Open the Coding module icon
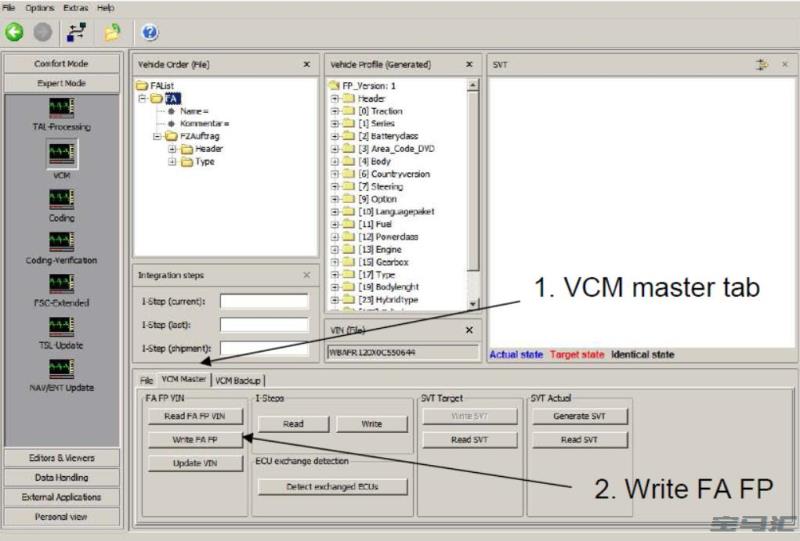800x541 pixels. click(x=62, y=199)
